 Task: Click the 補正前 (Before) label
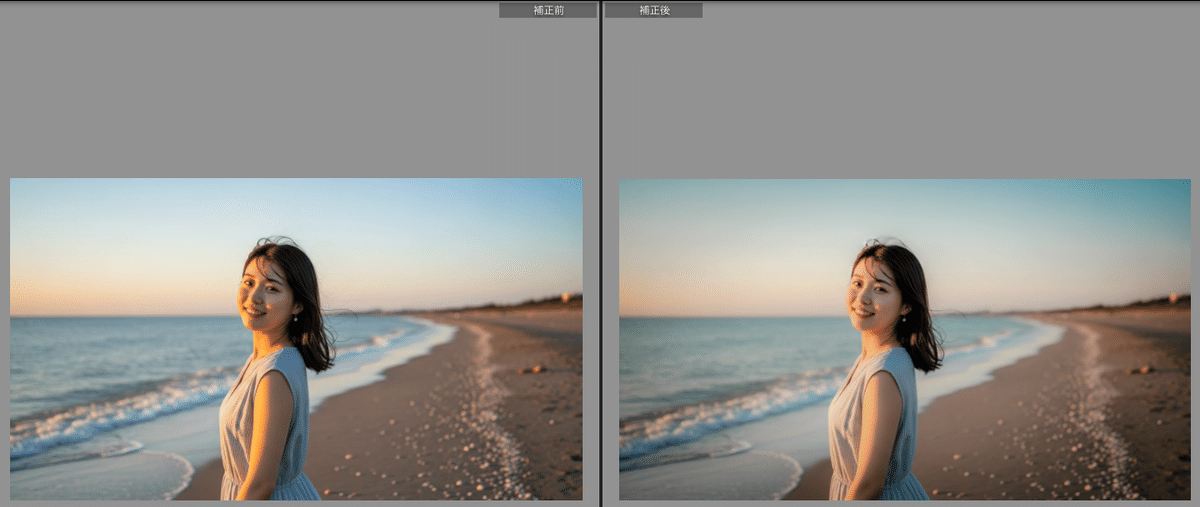tap(547, 10)
